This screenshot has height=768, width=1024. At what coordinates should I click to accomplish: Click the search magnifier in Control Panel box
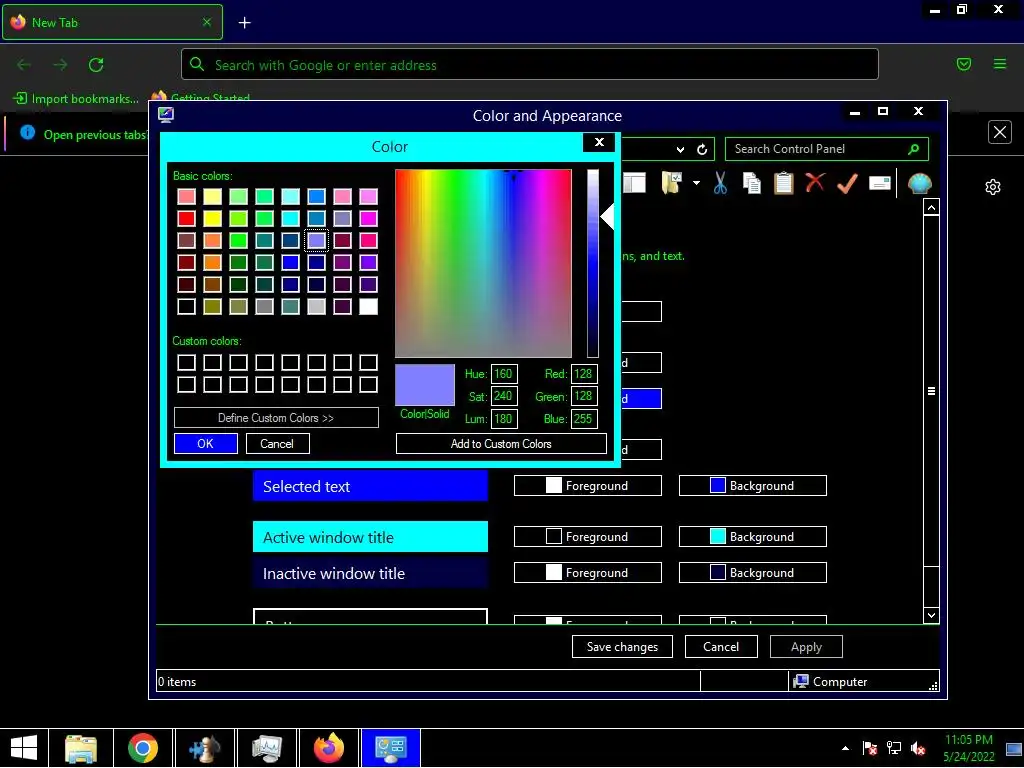coord(914,150)
